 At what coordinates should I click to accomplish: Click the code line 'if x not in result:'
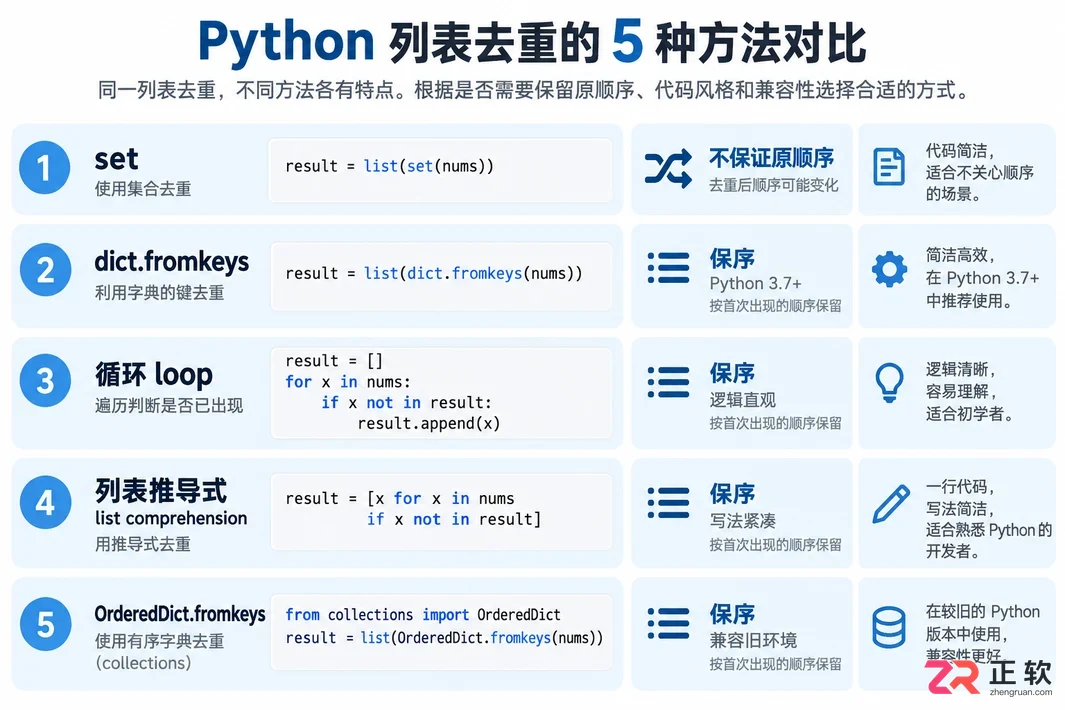pos(406,402)
